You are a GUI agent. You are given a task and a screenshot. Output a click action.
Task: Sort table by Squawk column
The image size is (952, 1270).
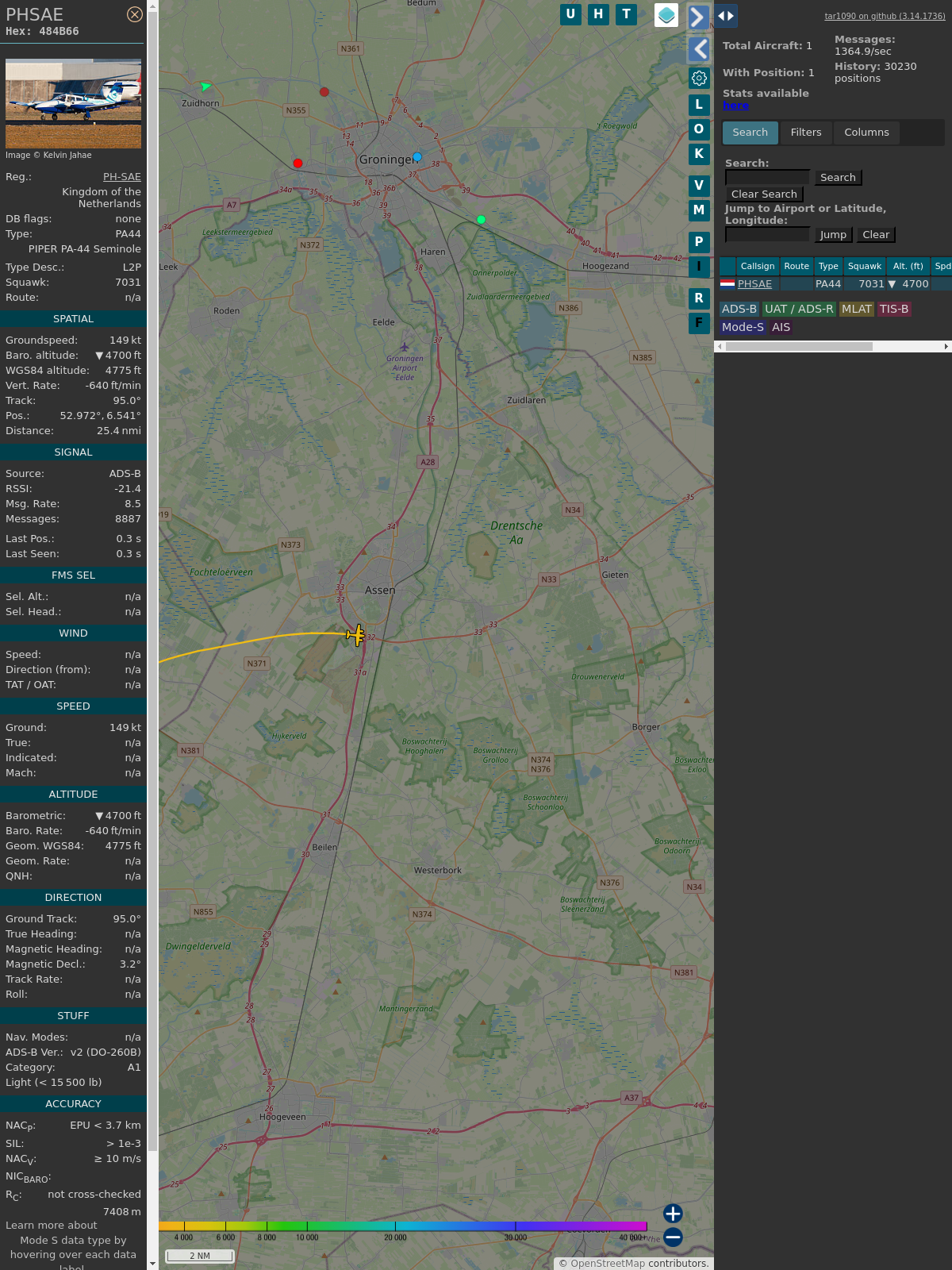point(865,267)
